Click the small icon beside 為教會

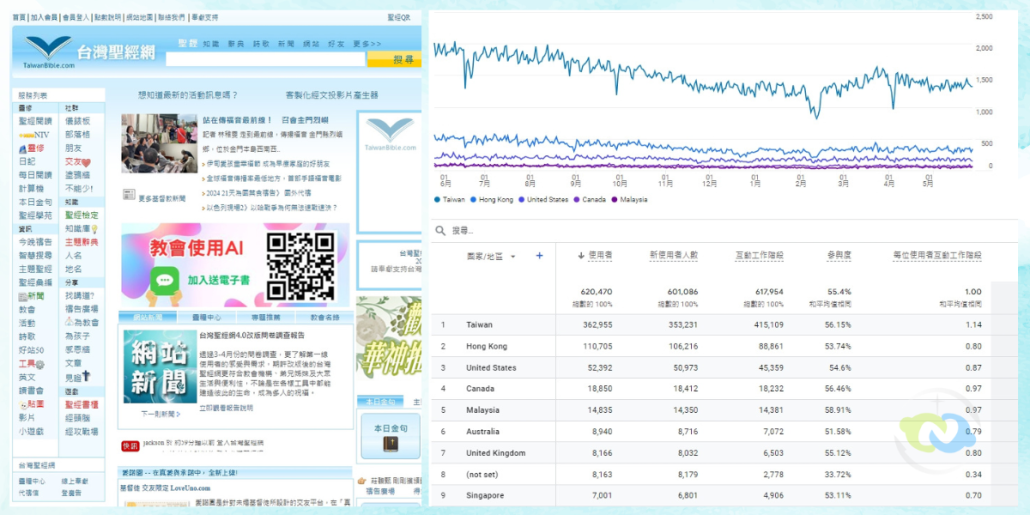69,323
